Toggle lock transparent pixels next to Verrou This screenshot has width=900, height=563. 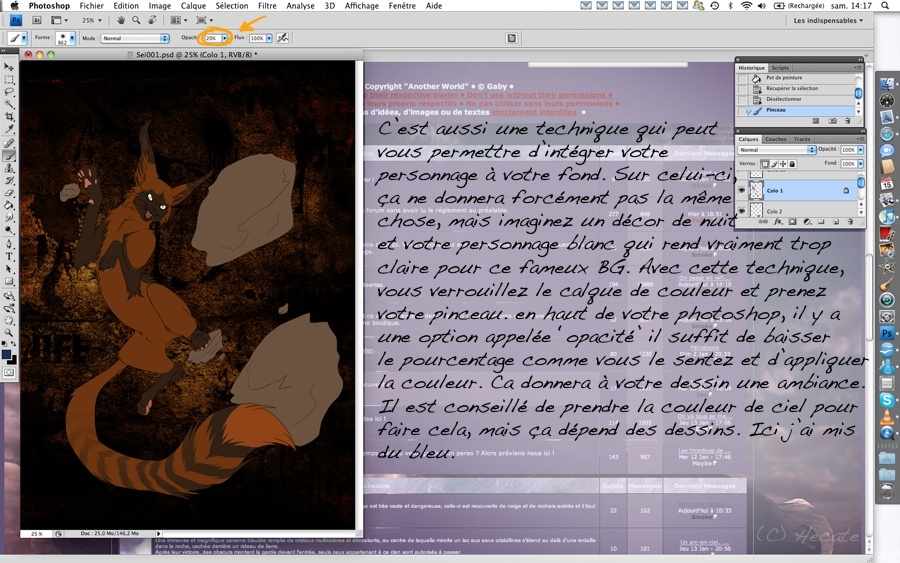coord(765,164)
